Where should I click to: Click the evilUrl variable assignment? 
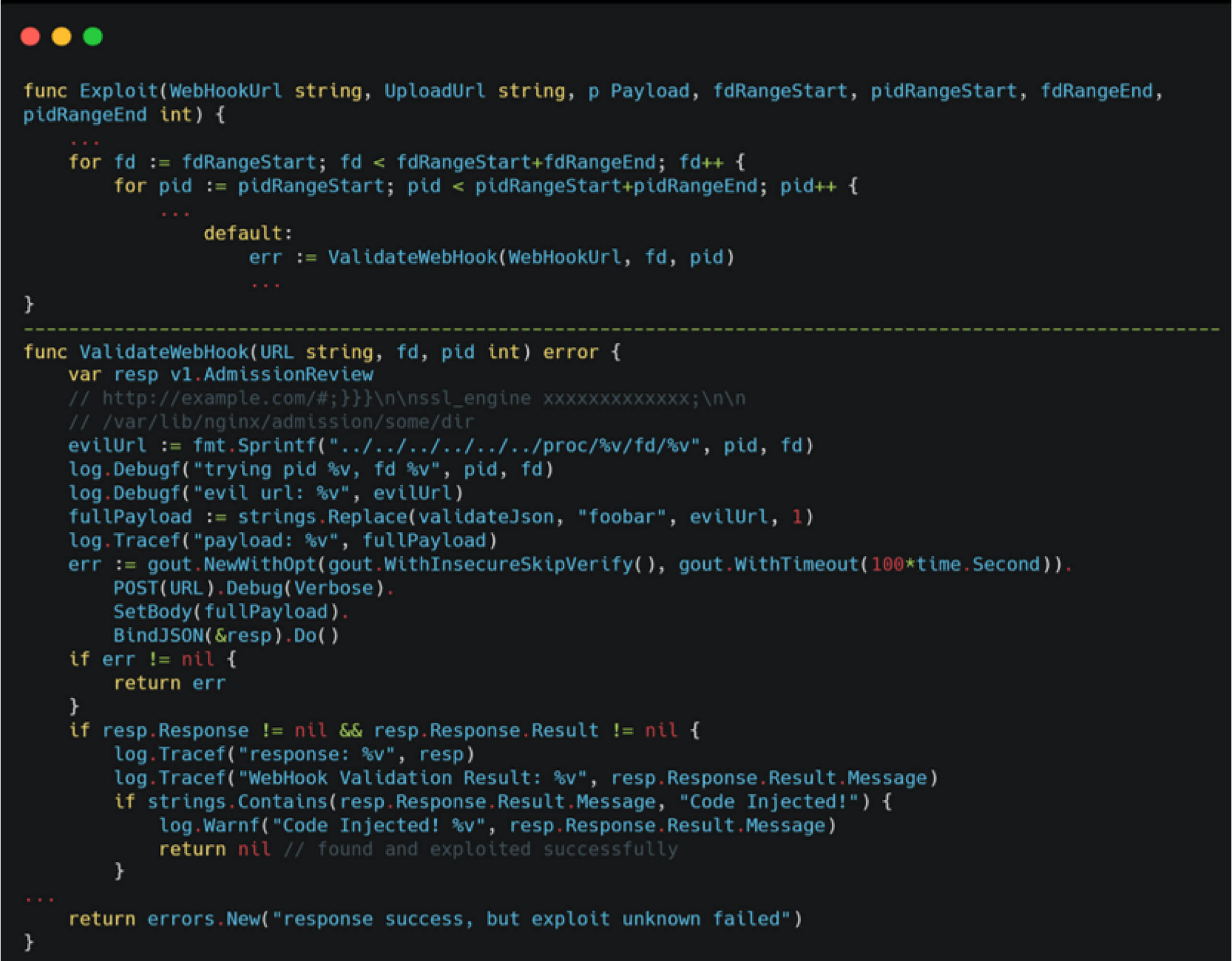[106, 445]
